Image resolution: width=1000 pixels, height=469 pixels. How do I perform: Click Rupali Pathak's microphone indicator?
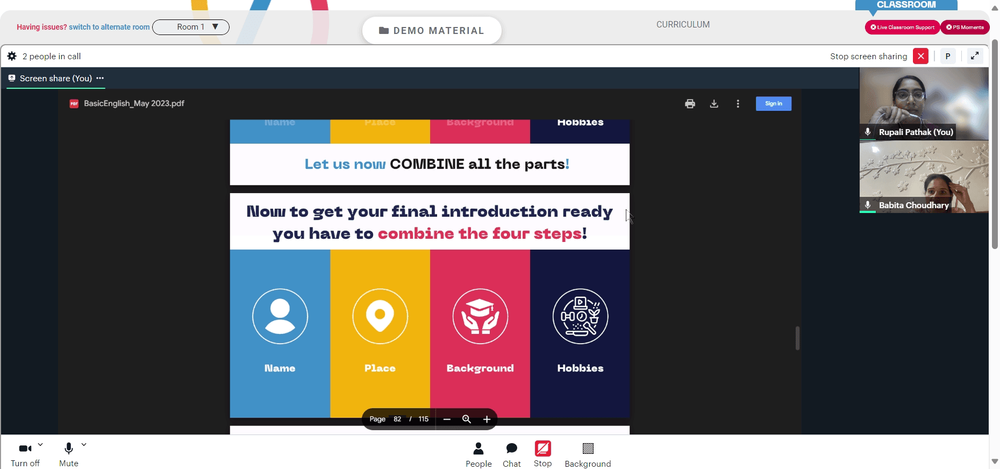pyautogui.click(x=867, y=132)
